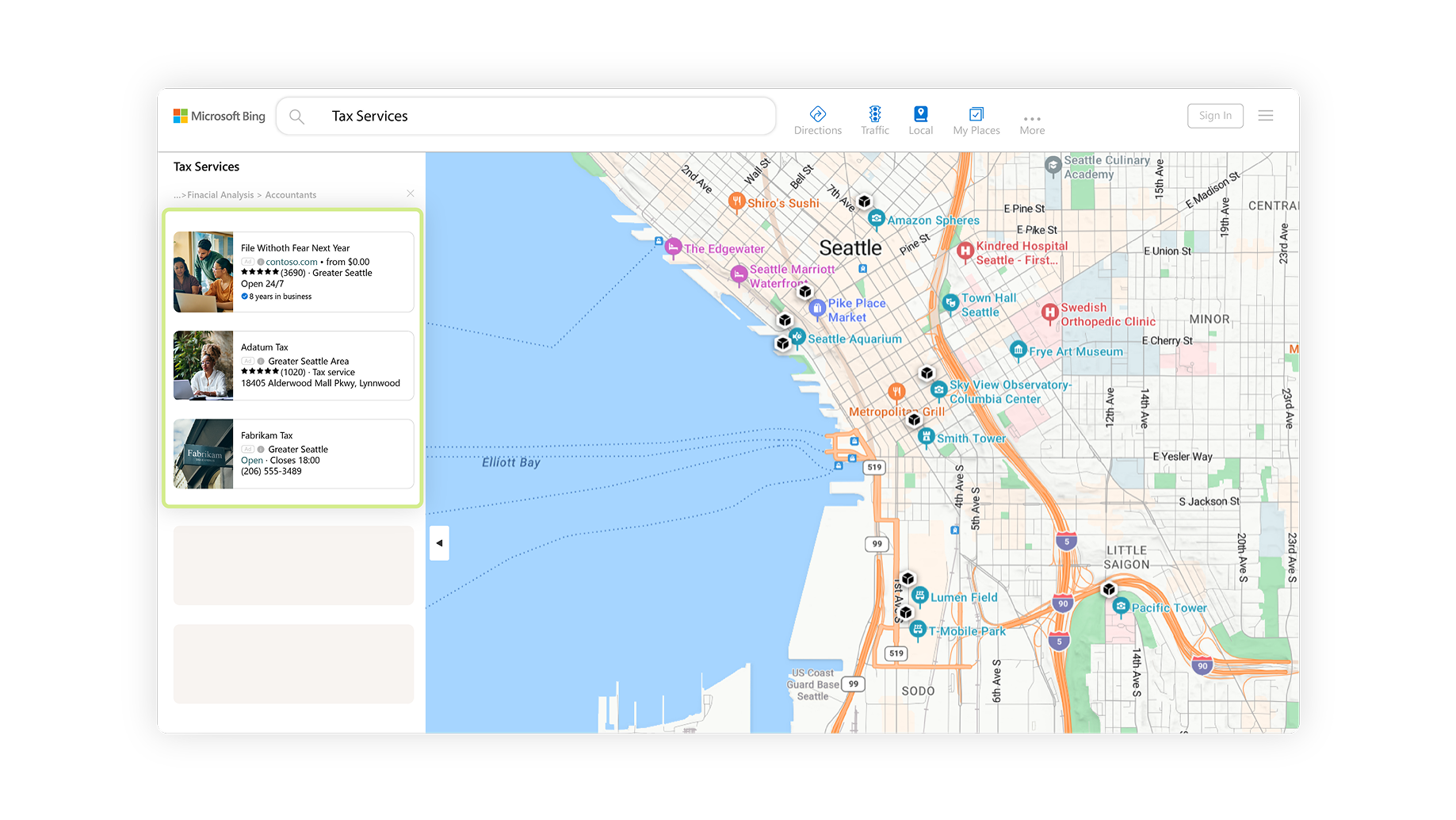1456x820 pixels.
Task: Visit the contoso.com link
Action: pos(291,262)
